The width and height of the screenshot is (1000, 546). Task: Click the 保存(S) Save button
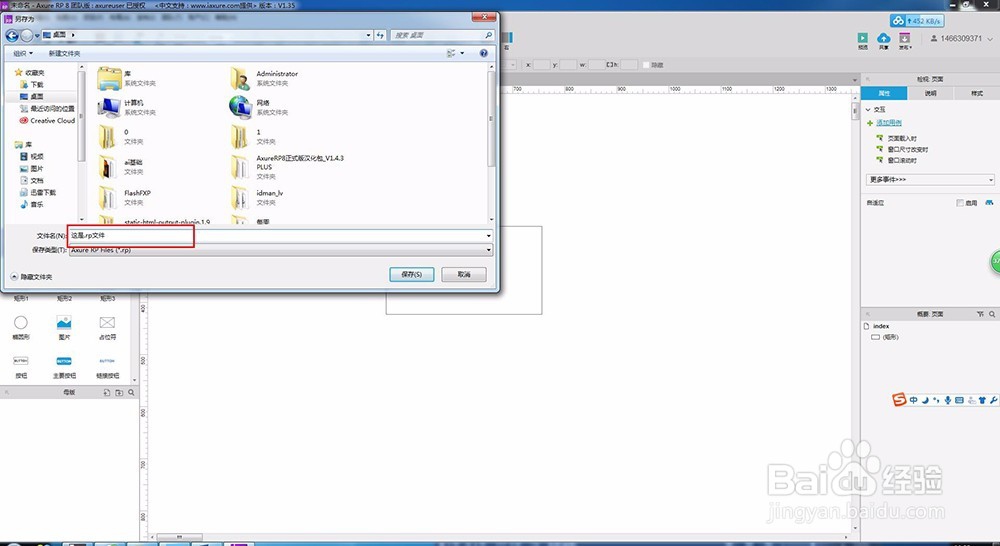coord(411,274)
